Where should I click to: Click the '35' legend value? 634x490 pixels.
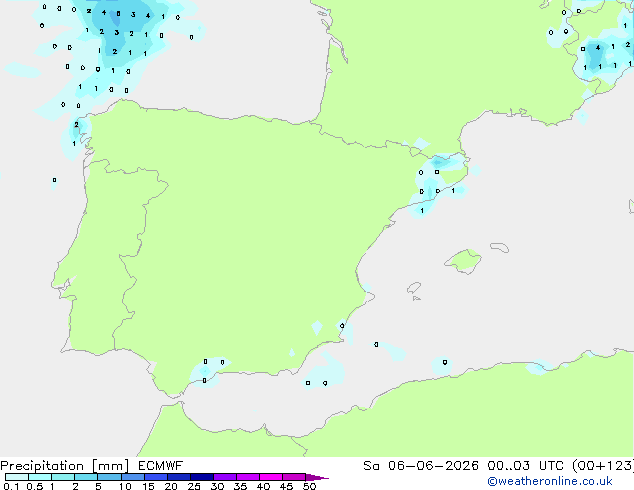(x=240, y=486)
